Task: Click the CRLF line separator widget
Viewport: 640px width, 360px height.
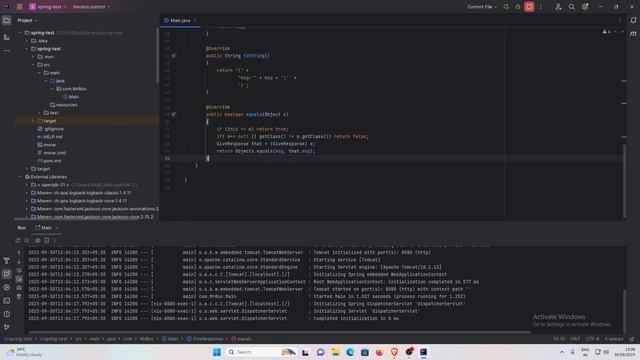Action: 575,339
